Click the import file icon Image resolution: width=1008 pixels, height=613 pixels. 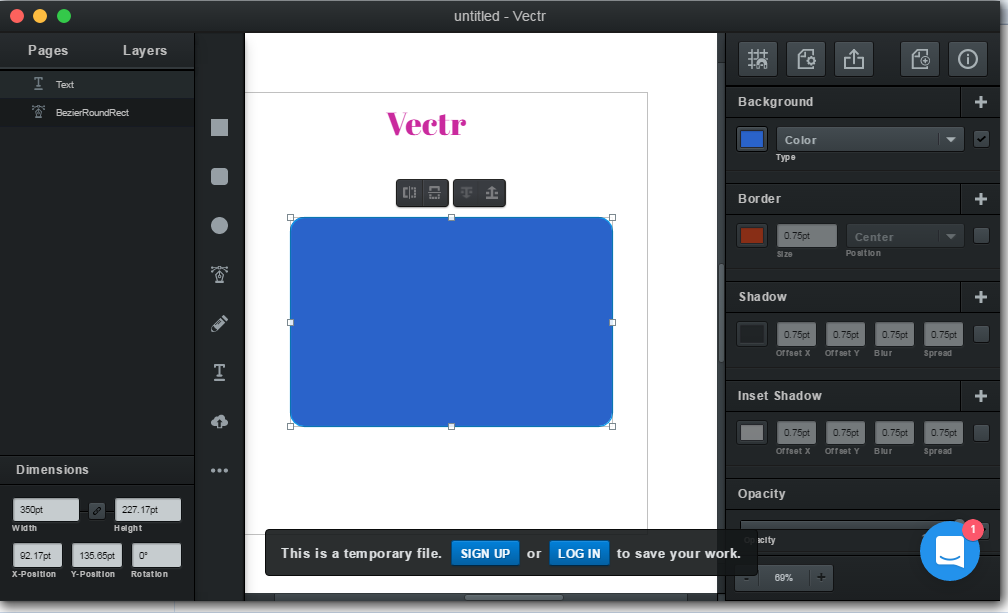[x=920, y=59]
